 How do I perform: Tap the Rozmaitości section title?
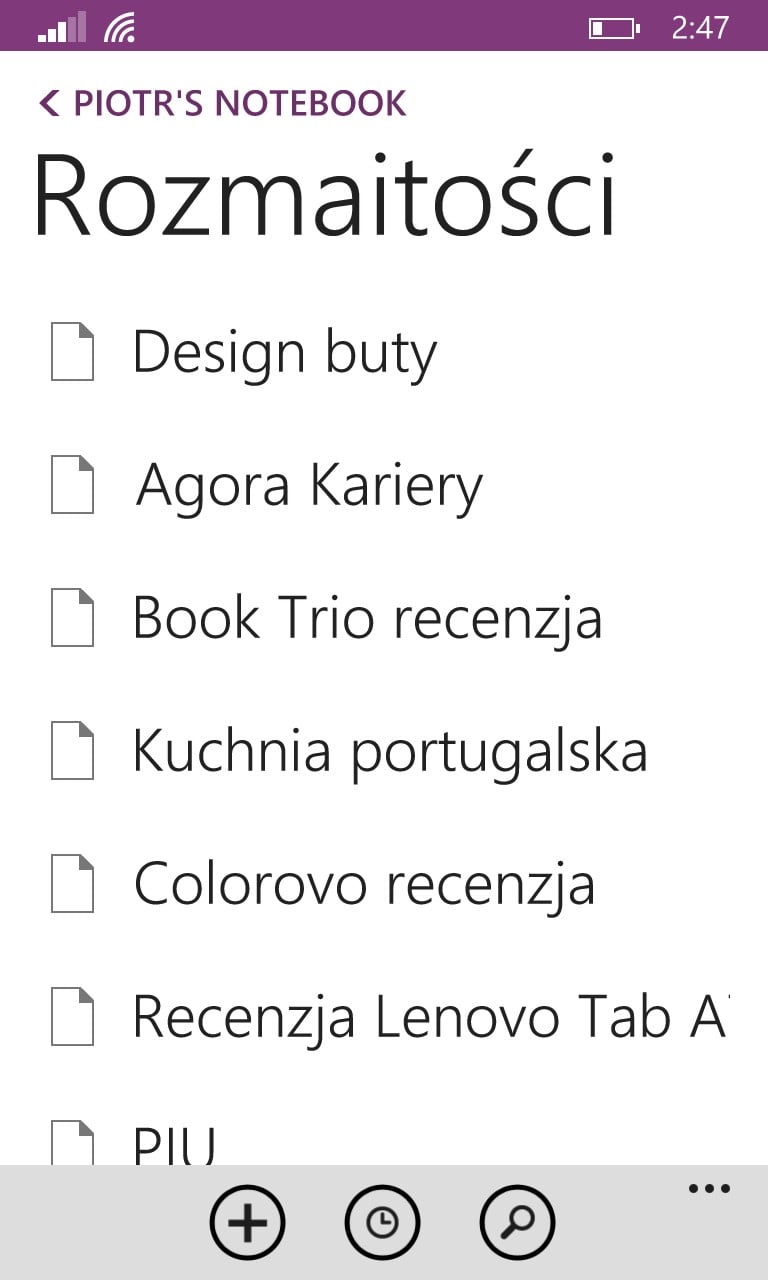tap(324, 195)
